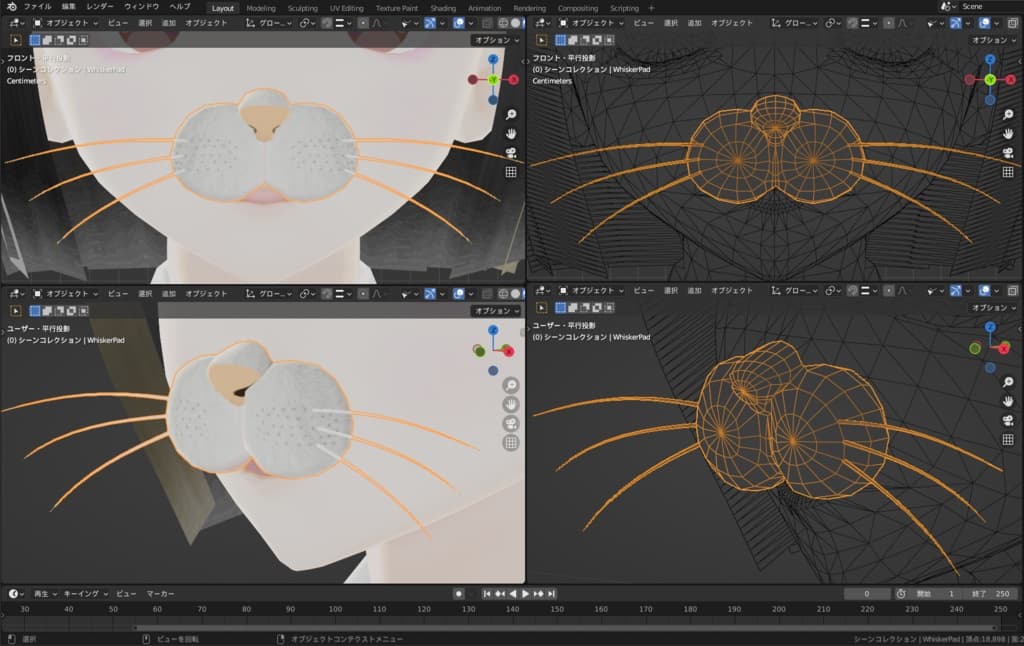Click zoom icon in top-left viewport
1024x646 pixels.
(x=511, y=115)
